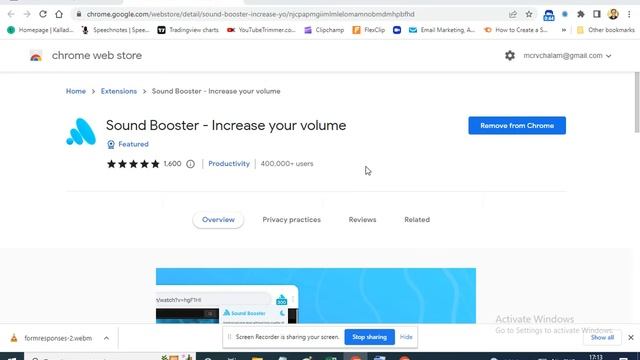
Task: Click the extension preview screenshot
Action: pos(316,296)
